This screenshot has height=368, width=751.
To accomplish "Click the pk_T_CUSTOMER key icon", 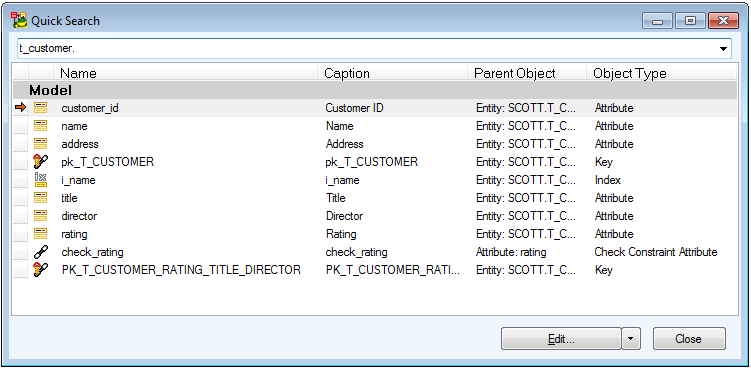I will coord(41,162).
